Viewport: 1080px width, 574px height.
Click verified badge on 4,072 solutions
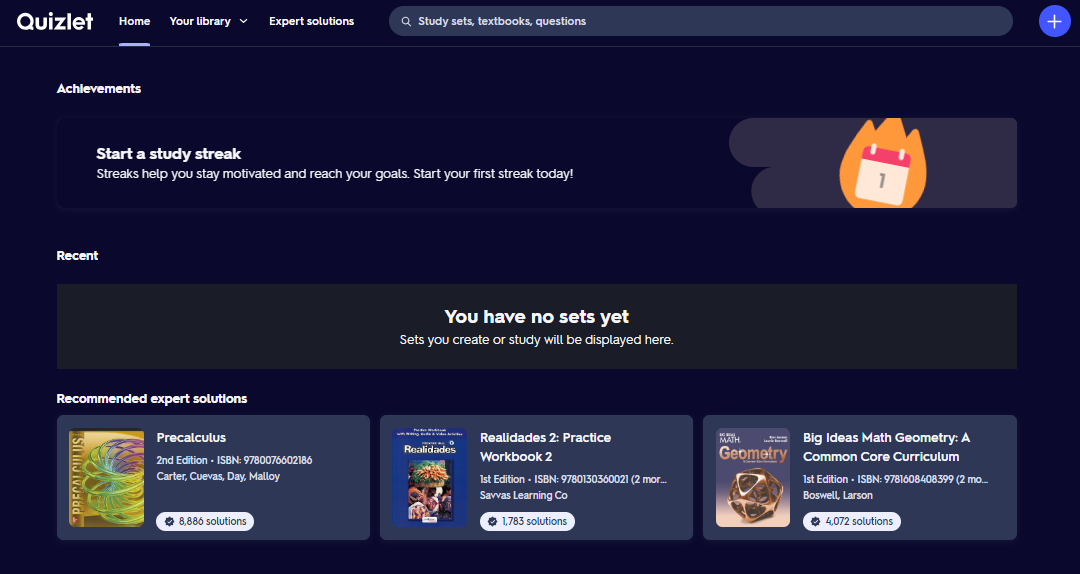point(816,522)
